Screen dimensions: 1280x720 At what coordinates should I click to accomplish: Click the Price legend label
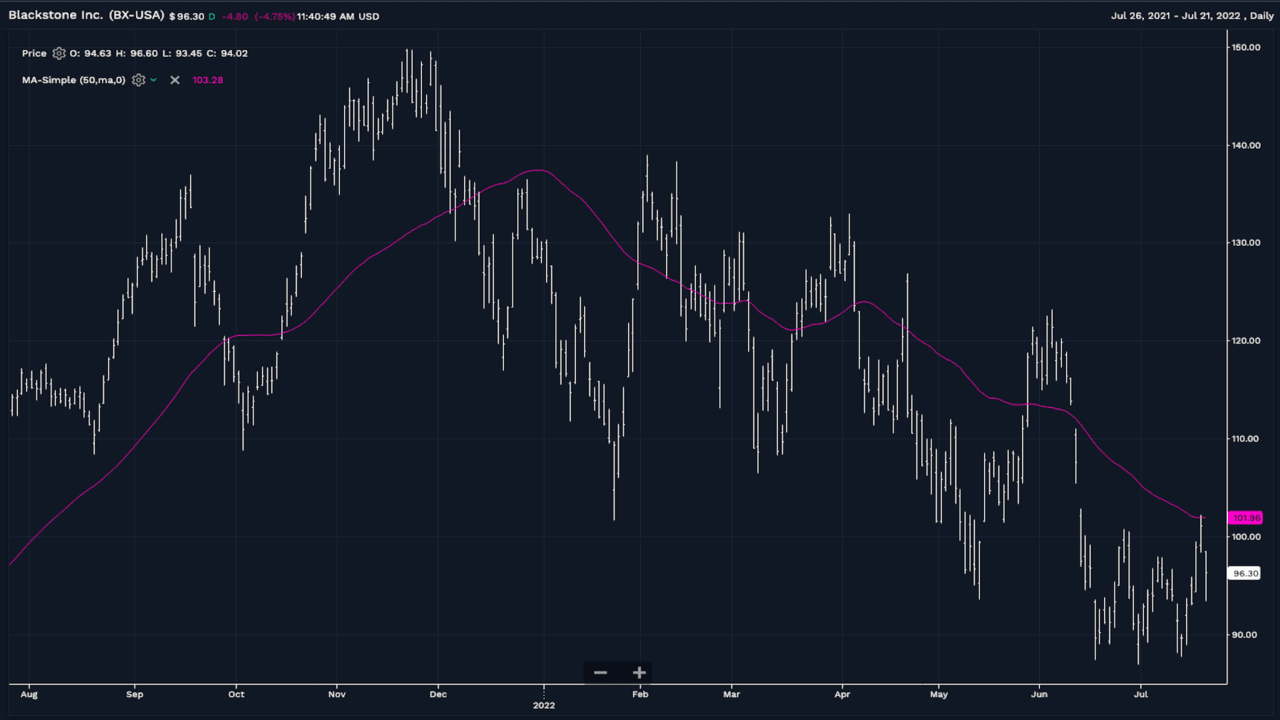coord(34,54)
